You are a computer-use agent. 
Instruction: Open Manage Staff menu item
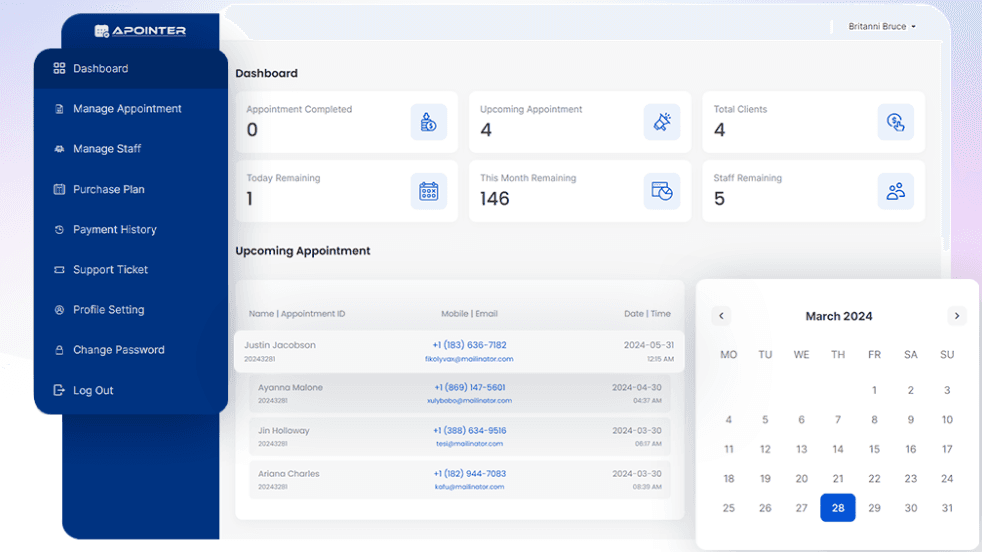pos(131,149)
